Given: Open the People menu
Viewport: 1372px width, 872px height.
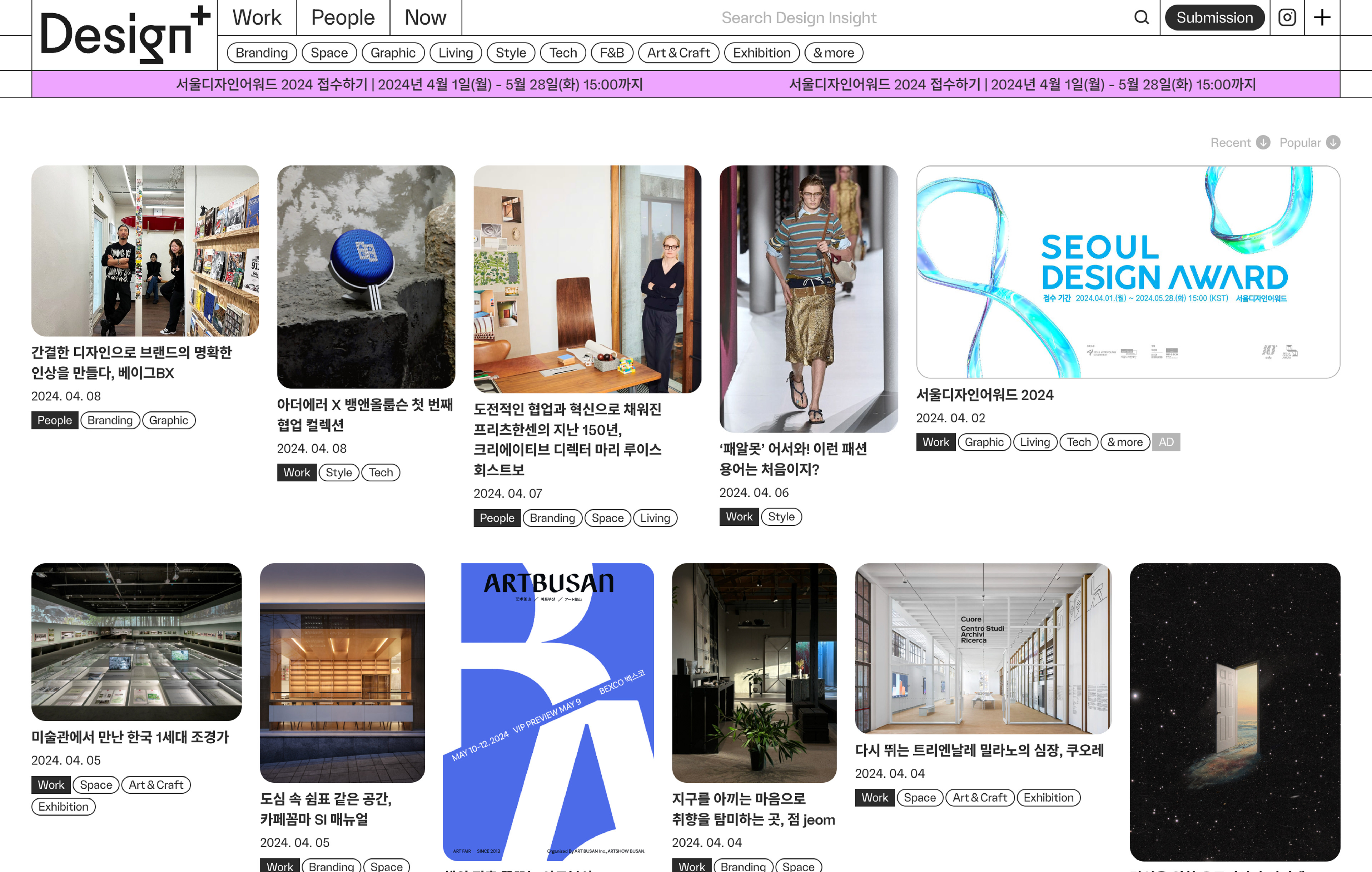Looking at the screenshot, I should [x=343, y=18].
